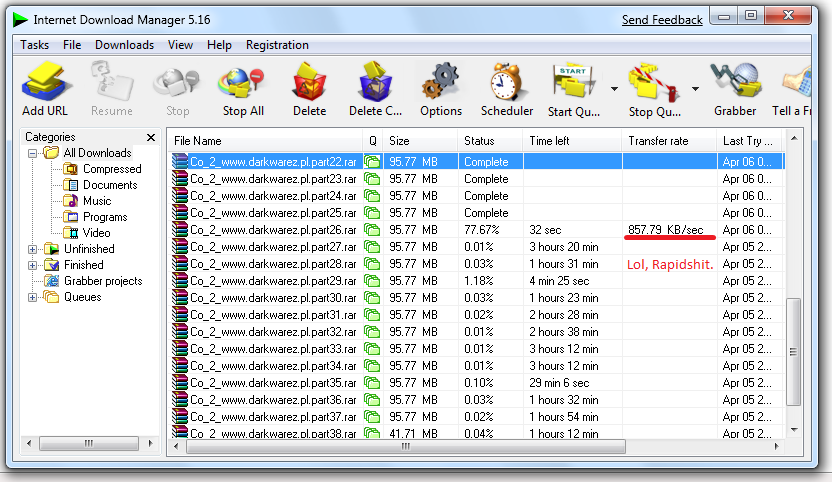832x482 pixels.
Task: Open the Registration menu
Action: 277,45
